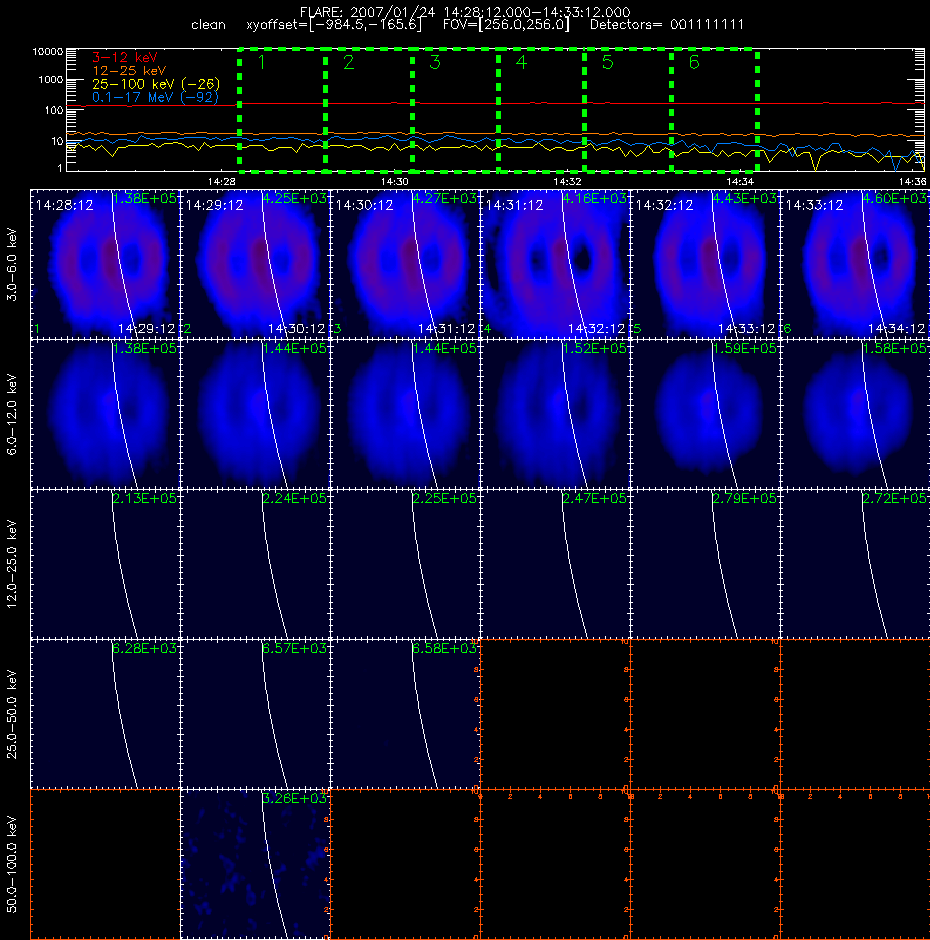This screenshot has width=930, height=940.
Task: Select interval number 5 in the light curve
Action: click(607, 62)
